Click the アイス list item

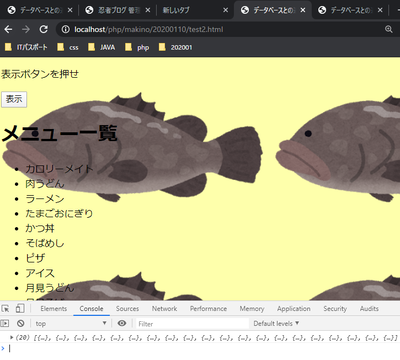[40, 273]
